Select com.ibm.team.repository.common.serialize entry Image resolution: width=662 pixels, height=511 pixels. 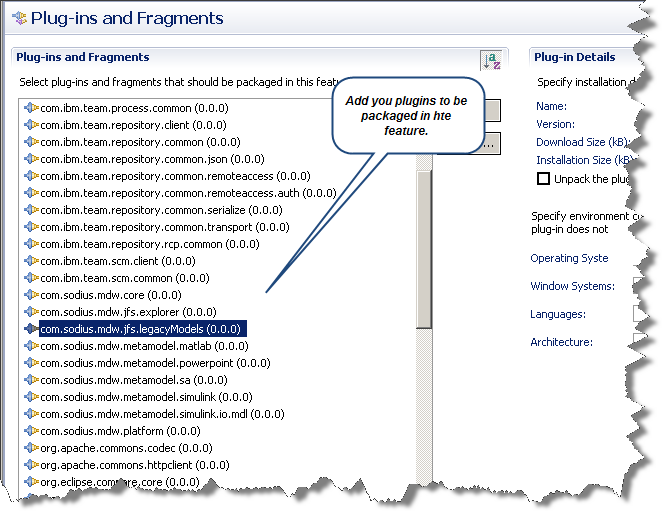161,210
